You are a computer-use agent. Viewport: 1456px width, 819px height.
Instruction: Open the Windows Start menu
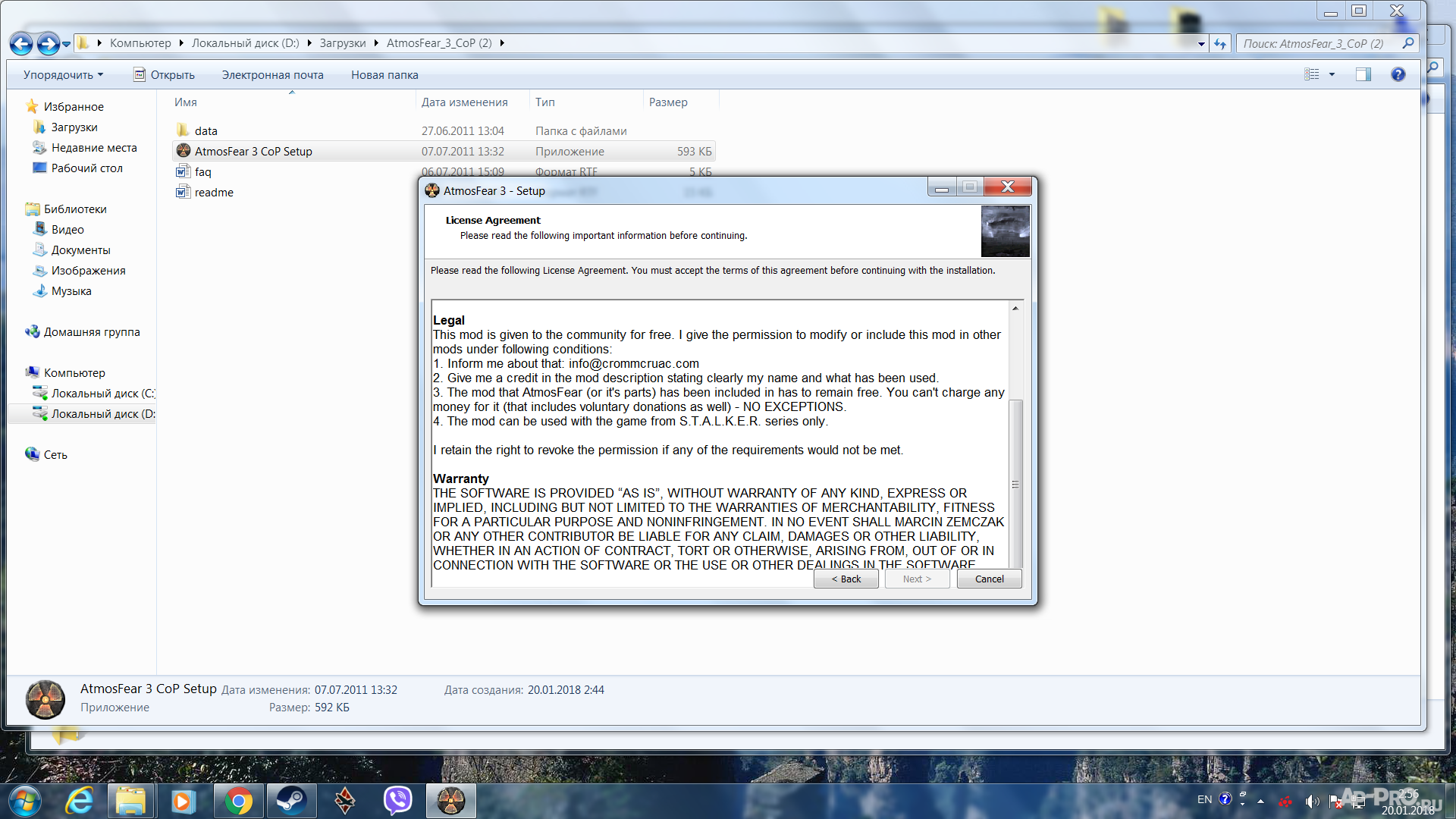(x=24, y=801)
